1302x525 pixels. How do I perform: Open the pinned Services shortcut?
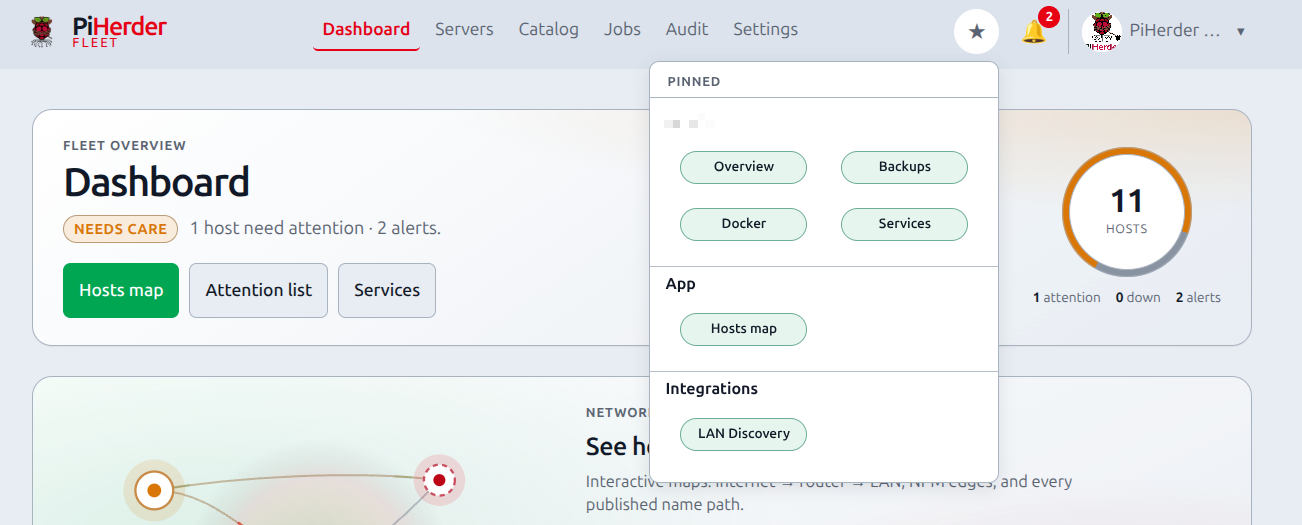point(904,224)
